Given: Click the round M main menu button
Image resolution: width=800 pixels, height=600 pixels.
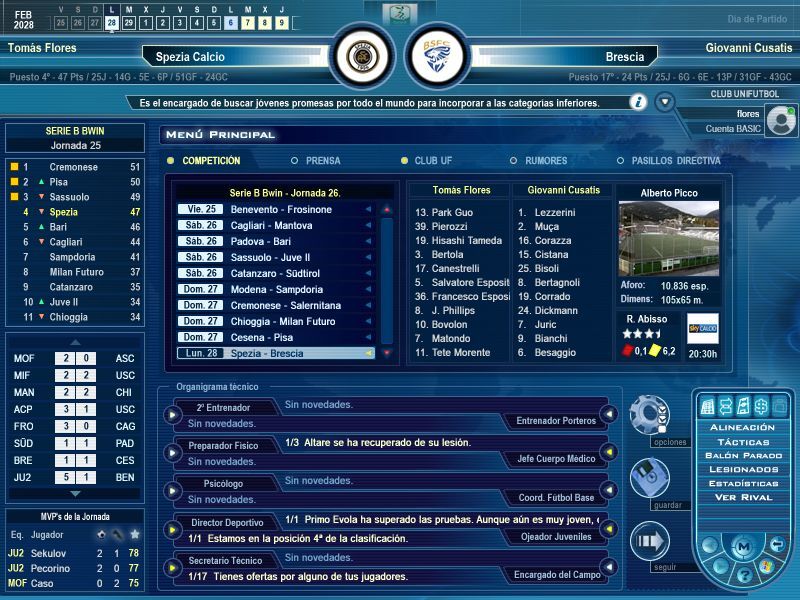Looking at the screenshot, I should click(742, 547).
